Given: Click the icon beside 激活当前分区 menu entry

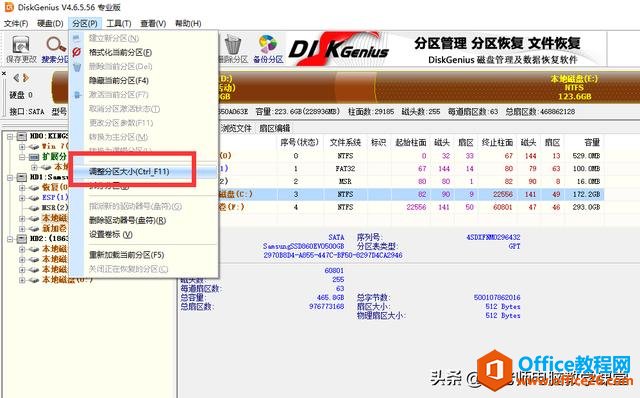Looking at the screenshot, I should click(77, 95).
